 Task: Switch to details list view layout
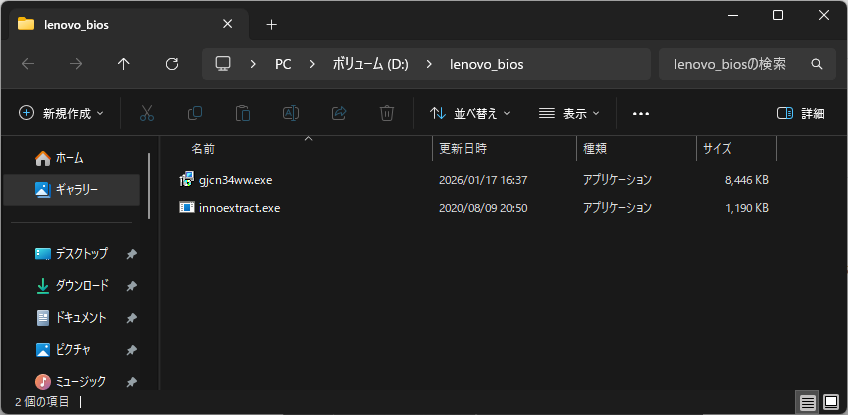(806, 402)
